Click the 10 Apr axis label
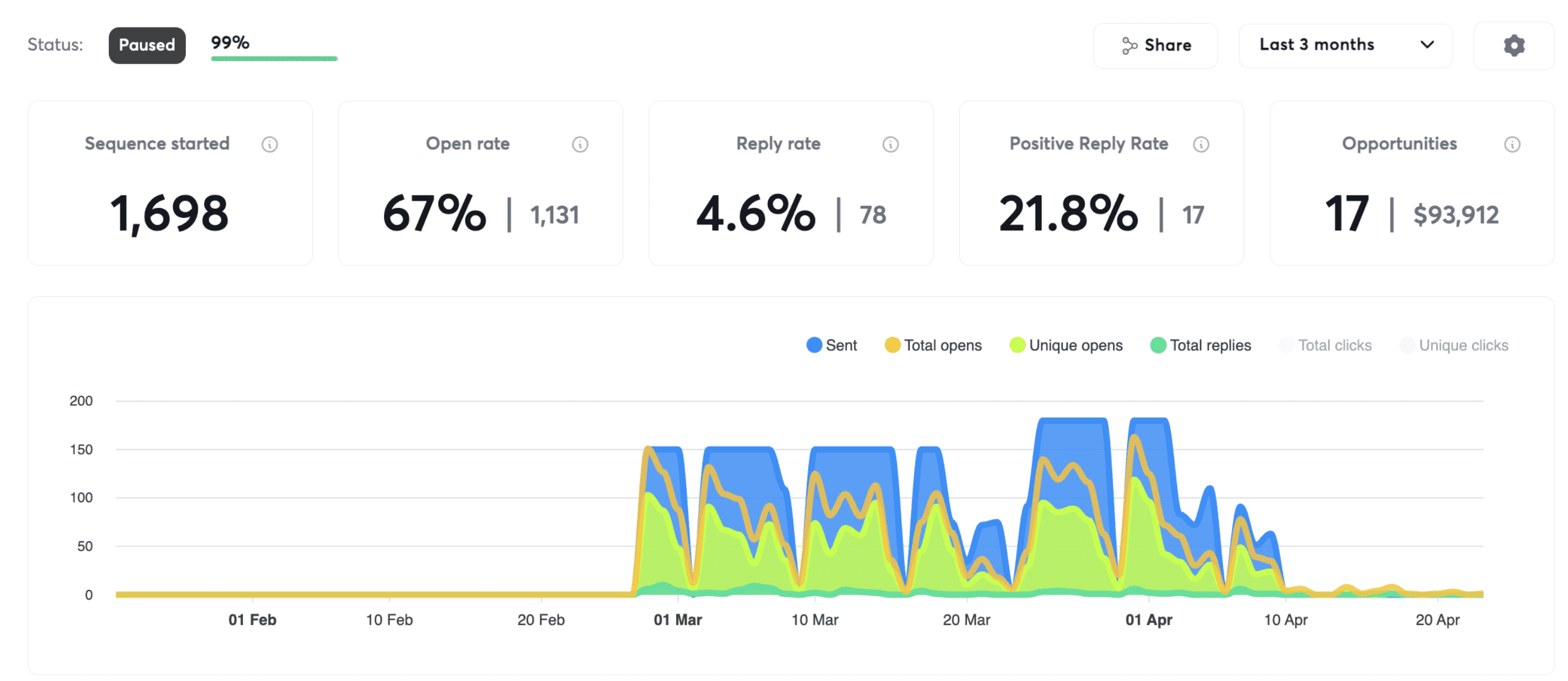Image resolution: width=1568 pixels, height=681 pixels. tap(1285, 620)
